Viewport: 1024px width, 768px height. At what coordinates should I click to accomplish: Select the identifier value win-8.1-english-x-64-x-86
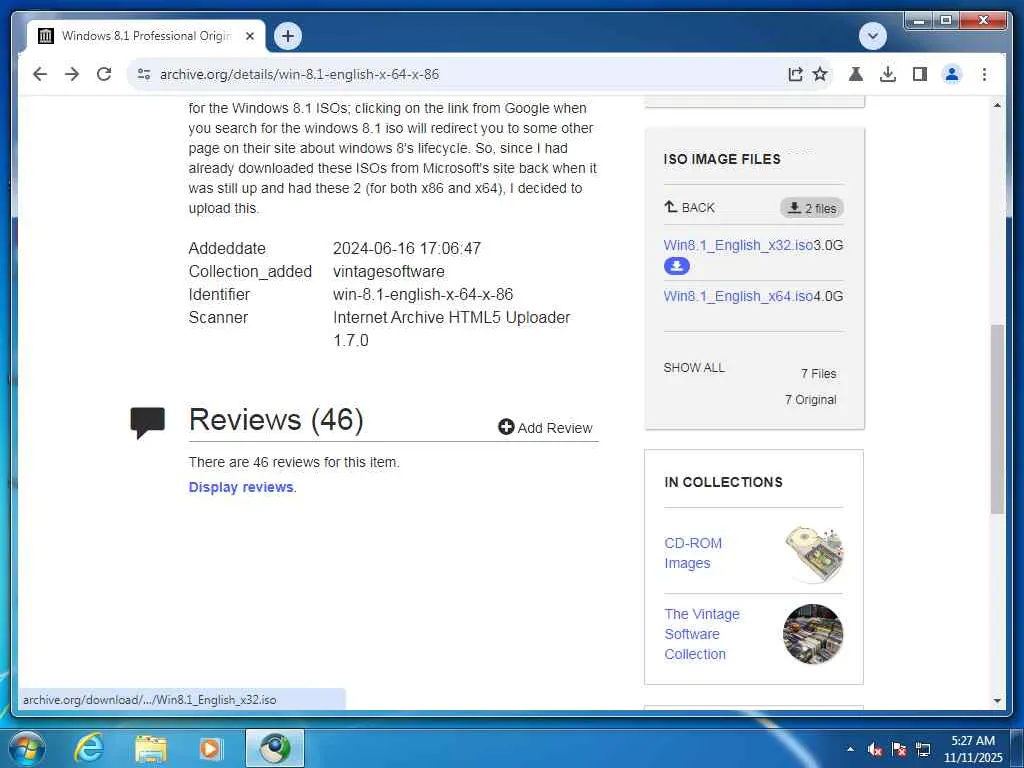423,295
